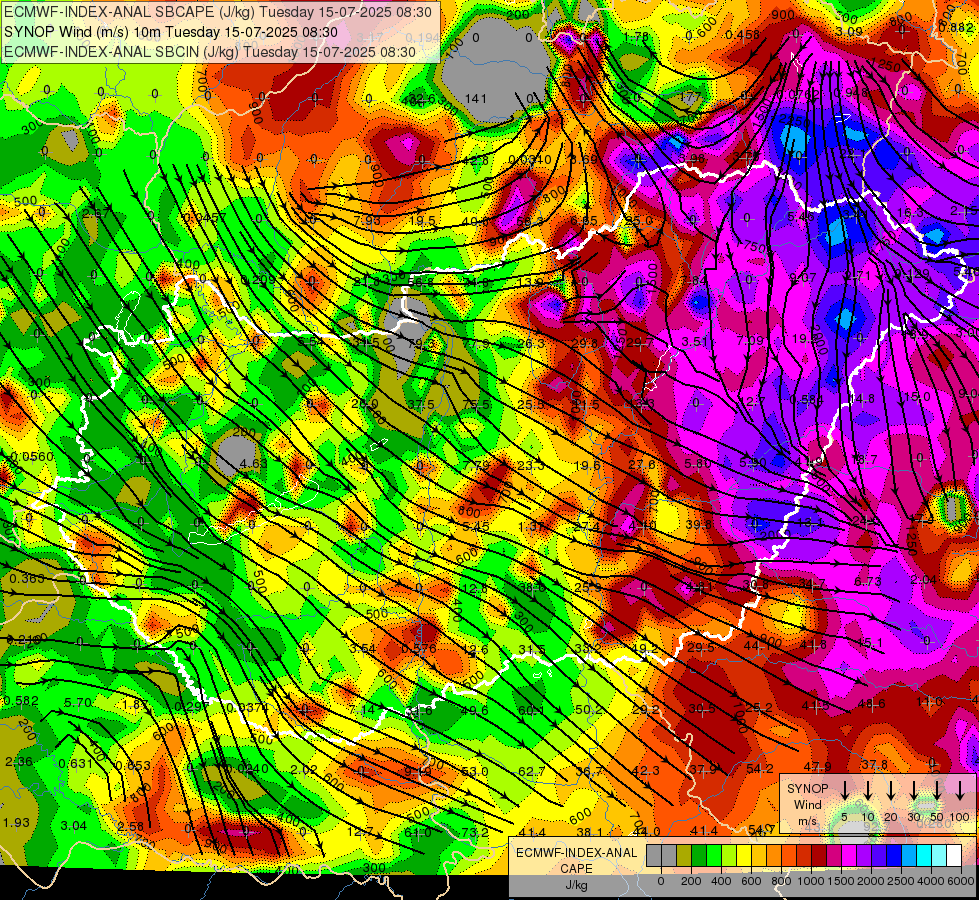979x900 pixels.
Task: Click the '1.93' value on the map
Action: (x=16, y=823)
